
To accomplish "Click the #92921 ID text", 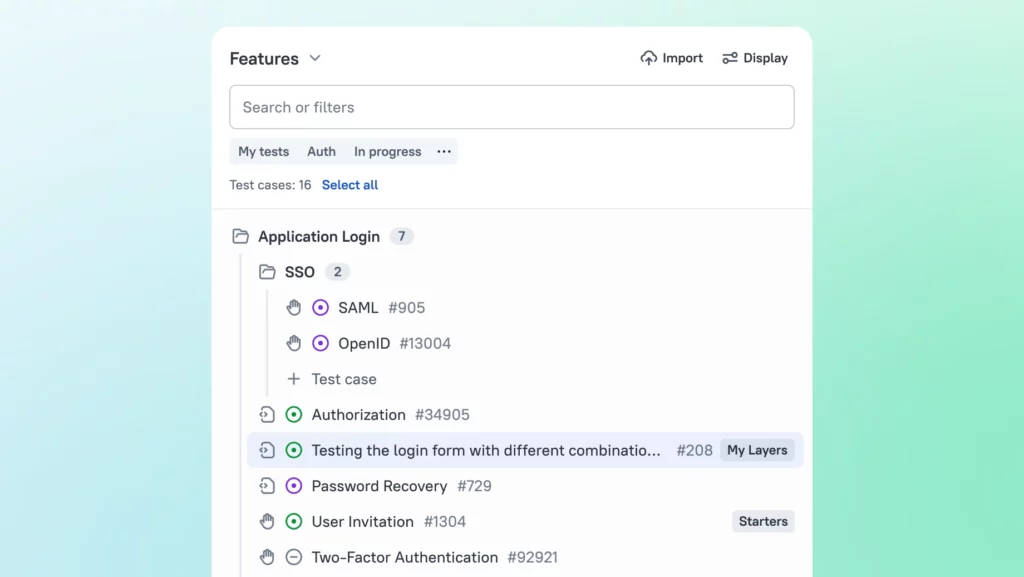I will 532,557.
